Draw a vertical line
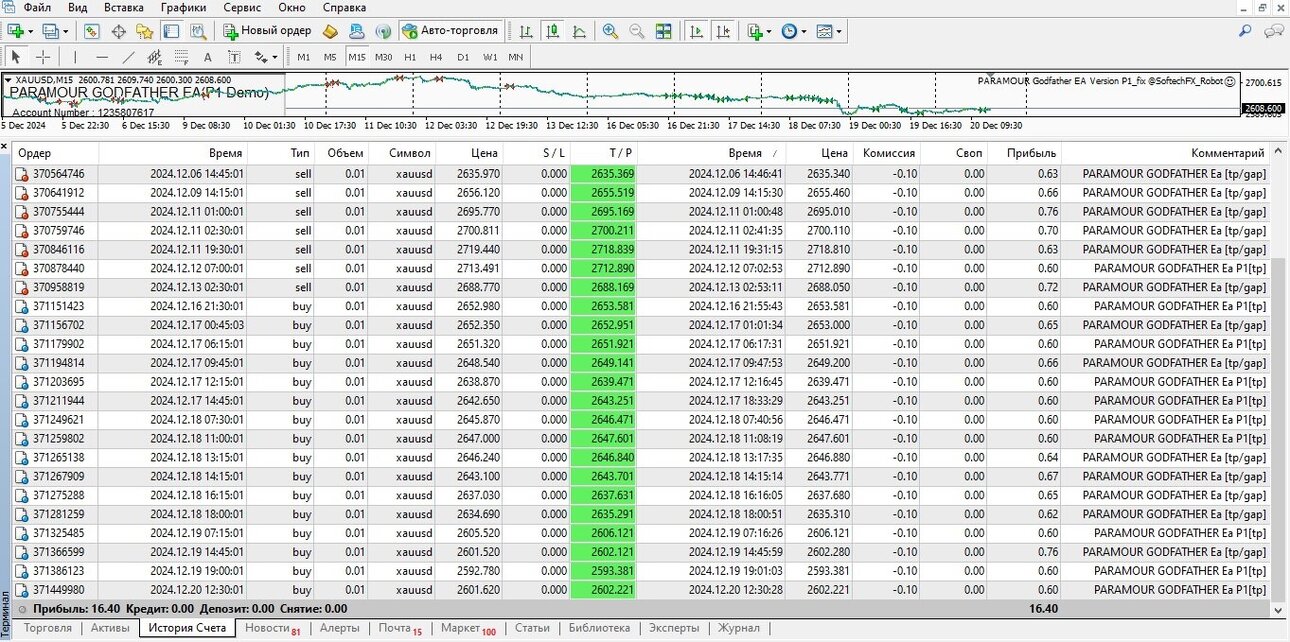This screenshot has height=642, width=1290. 75,57
